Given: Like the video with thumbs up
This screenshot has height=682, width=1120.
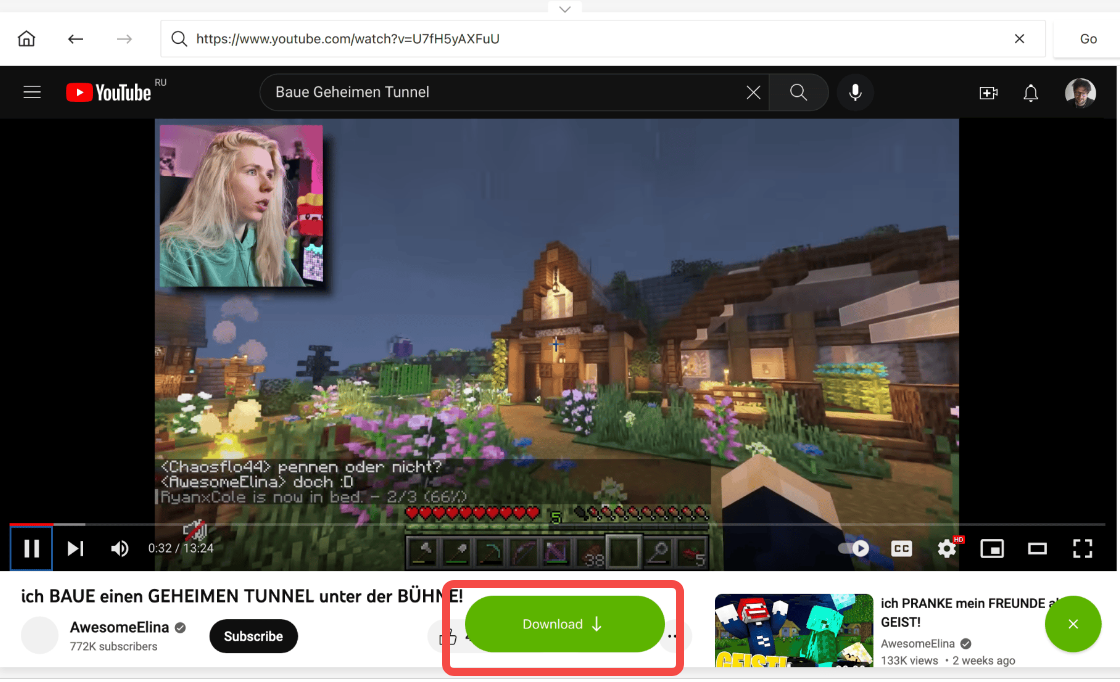Looking at the screenshot, I should (x=448, y=636).
